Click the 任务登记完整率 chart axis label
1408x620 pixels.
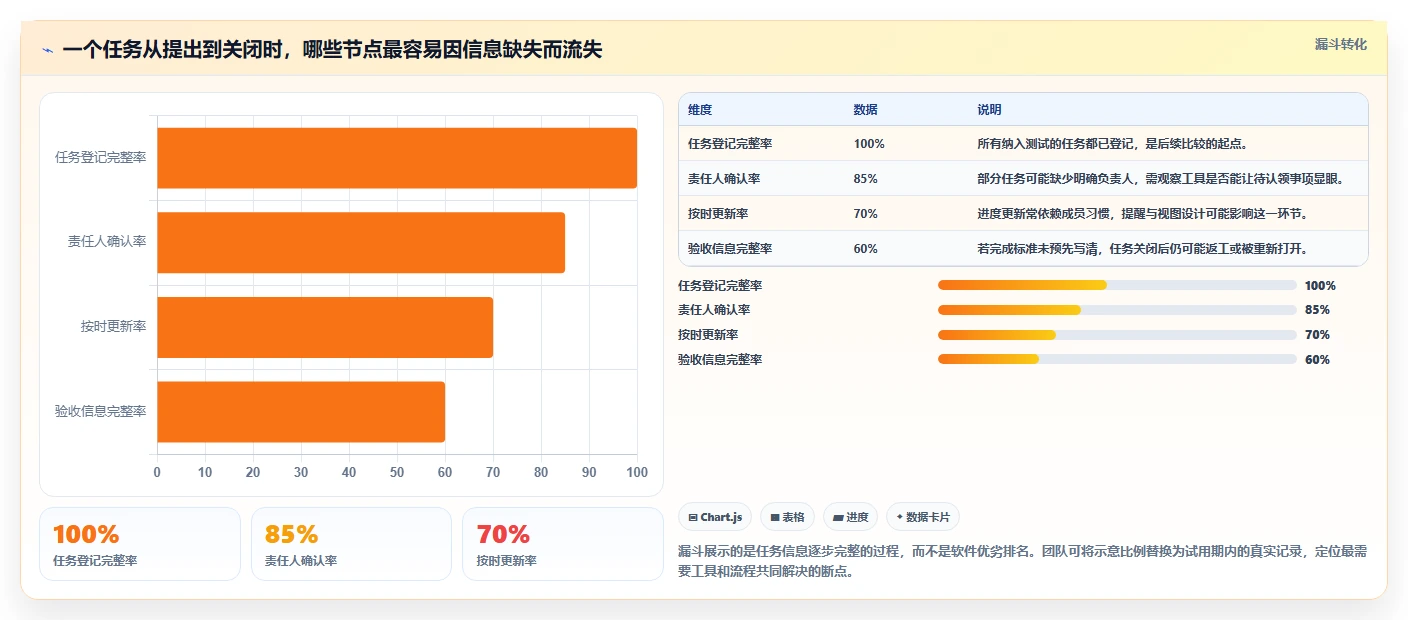point(101,158)
